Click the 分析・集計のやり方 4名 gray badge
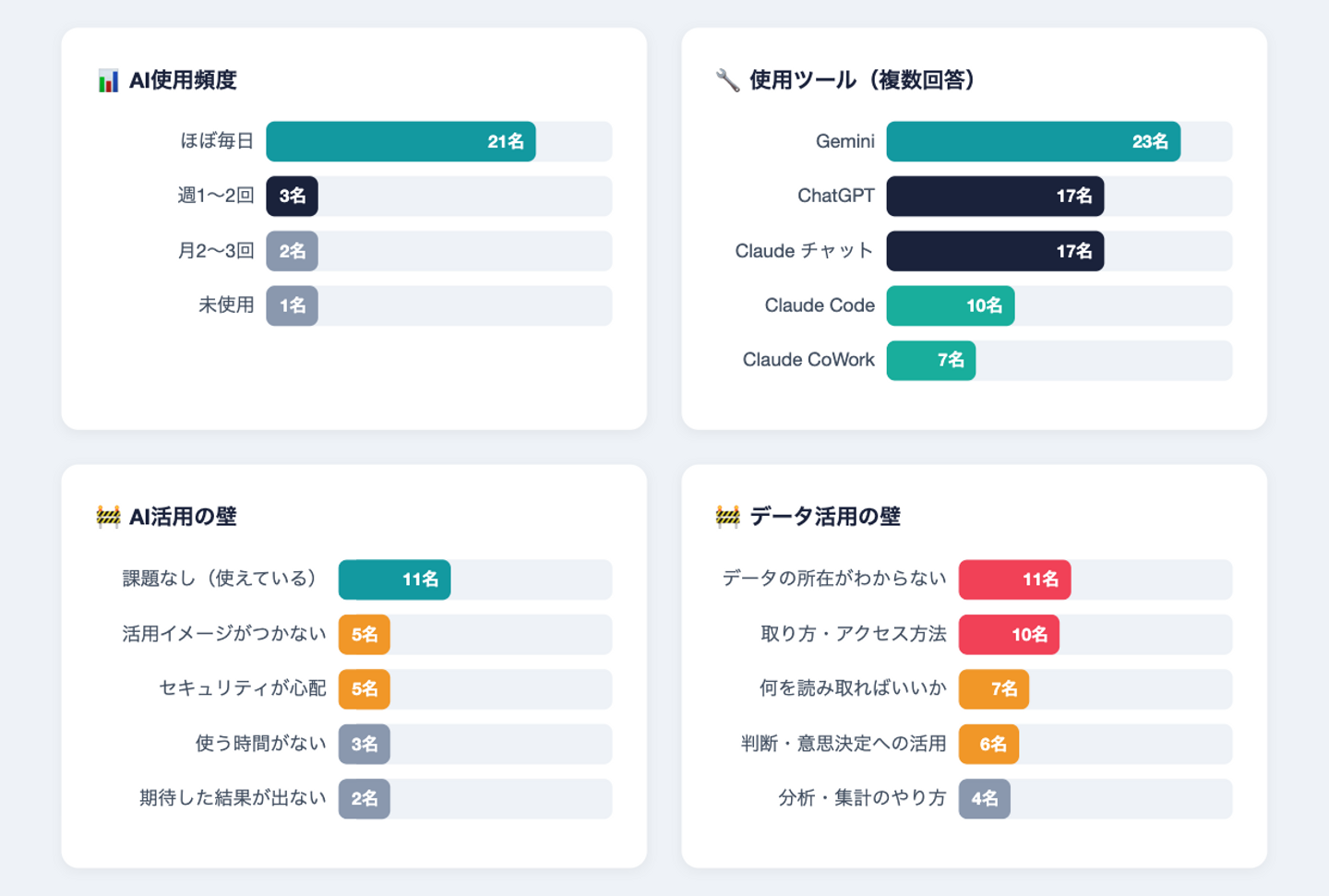 (x=984, y=799)
